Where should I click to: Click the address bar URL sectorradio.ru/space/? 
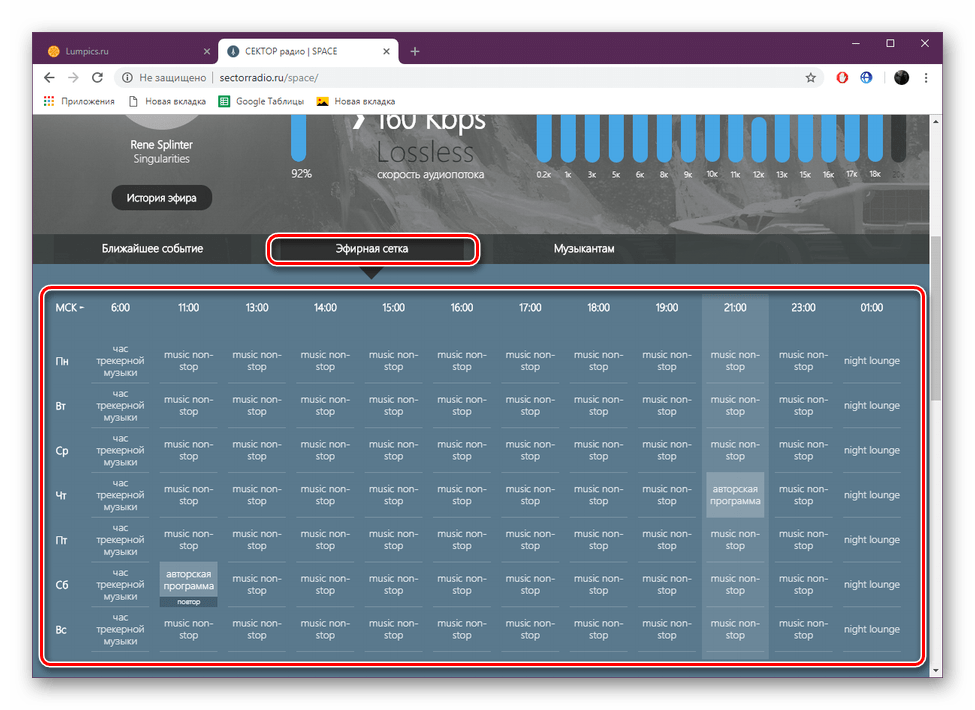pos(269,78)
